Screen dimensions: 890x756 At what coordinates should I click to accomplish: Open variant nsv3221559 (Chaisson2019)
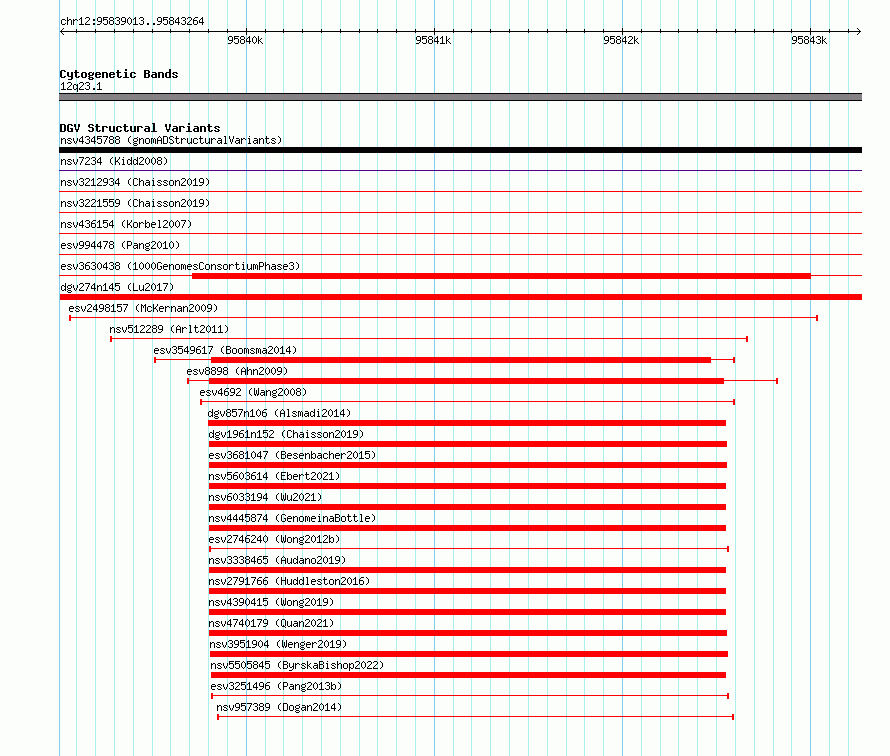click(135, 203)
